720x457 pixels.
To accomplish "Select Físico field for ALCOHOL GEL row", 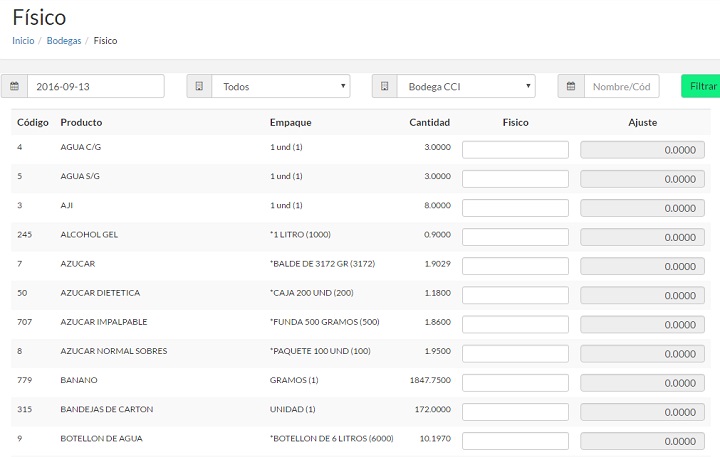I will [515, 237].
